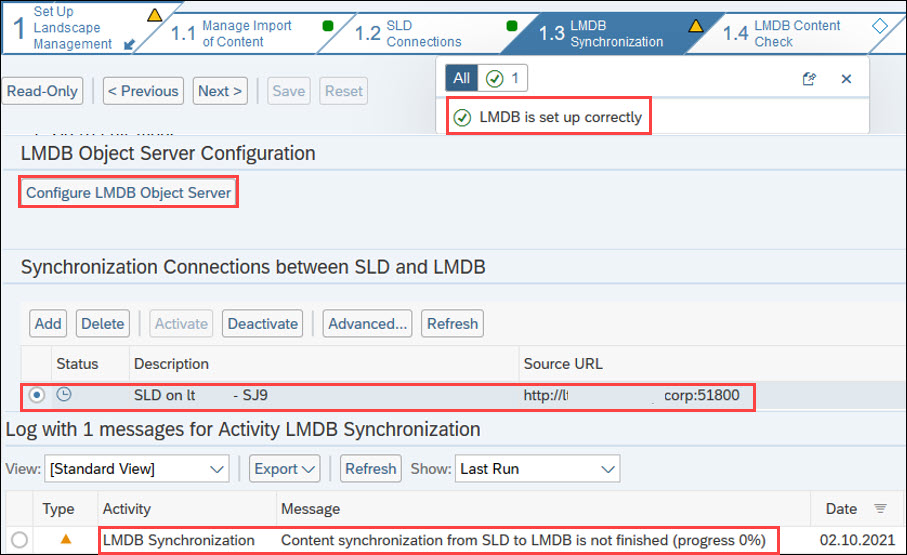The height and width of the screenshot is (555, 907).
Task: Click green status square on Manage Import step
Action: point(328,25)
